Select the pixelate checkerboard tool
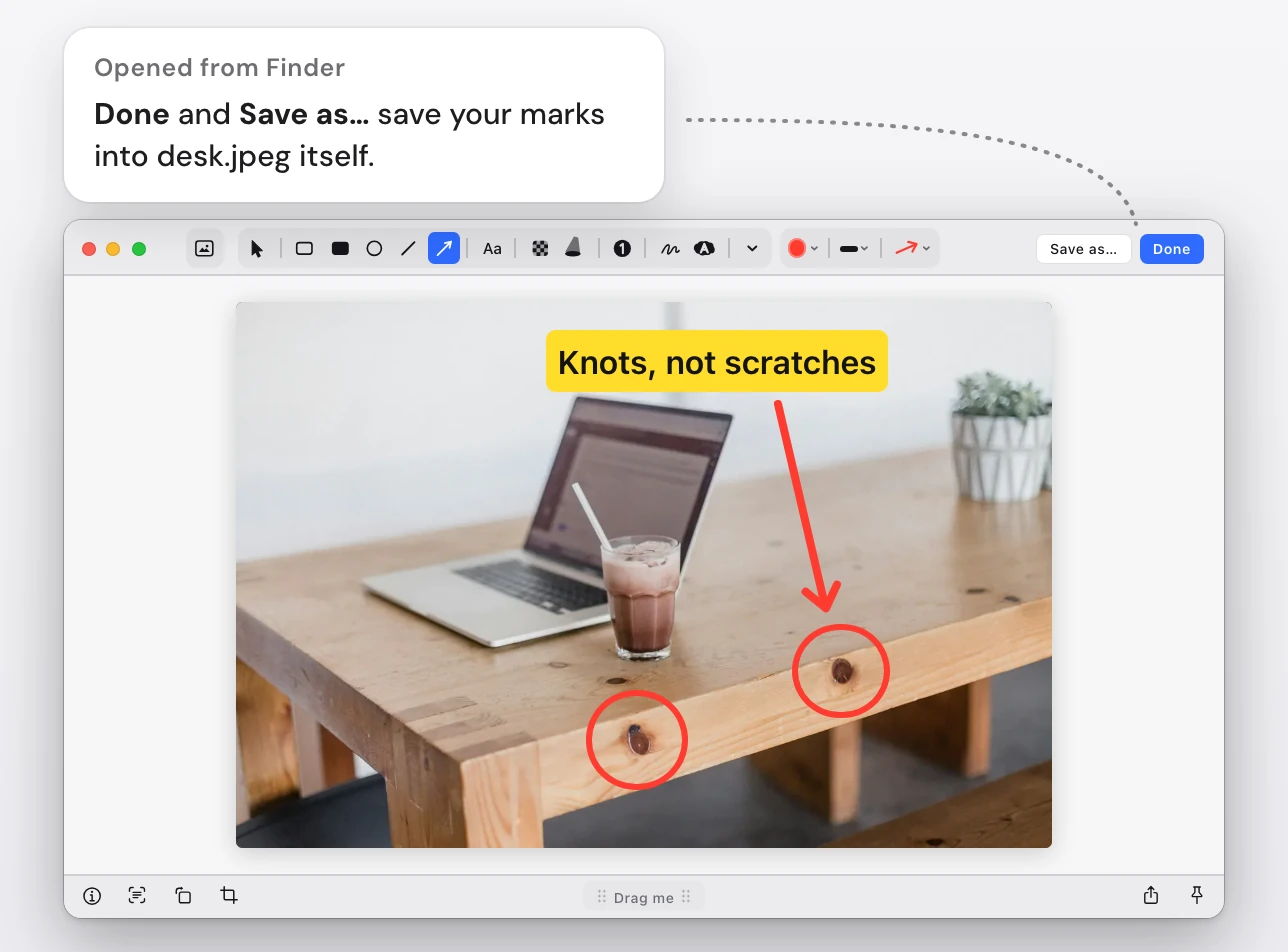 (x=540, y=248)
